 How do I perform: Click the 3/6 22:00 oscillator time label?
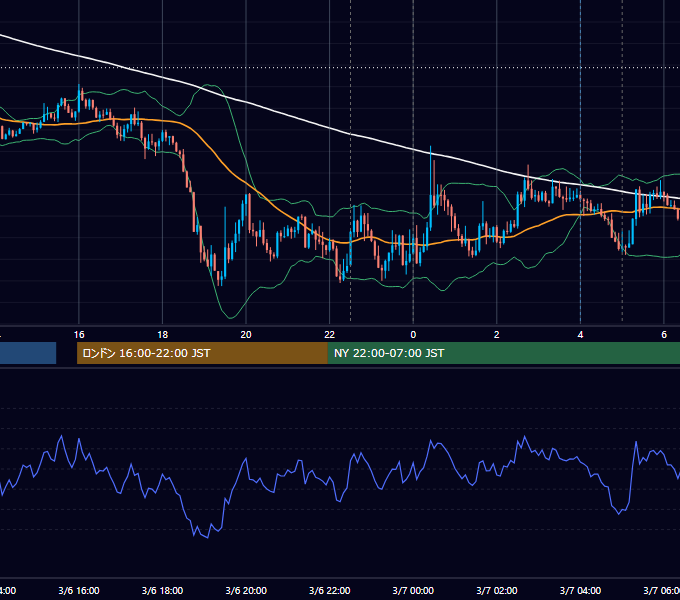pos(330,590)
